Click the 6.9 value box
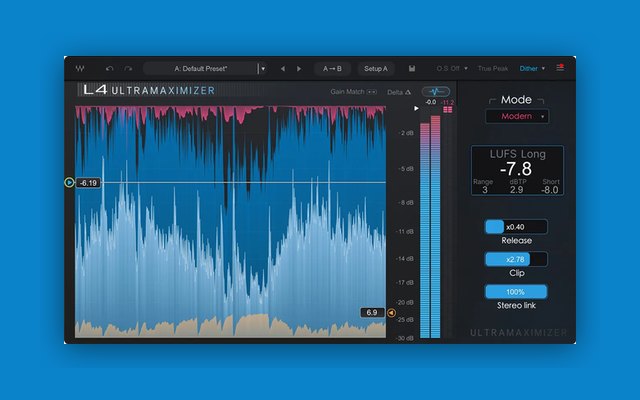The image size is (640, 400). [372, 313]
